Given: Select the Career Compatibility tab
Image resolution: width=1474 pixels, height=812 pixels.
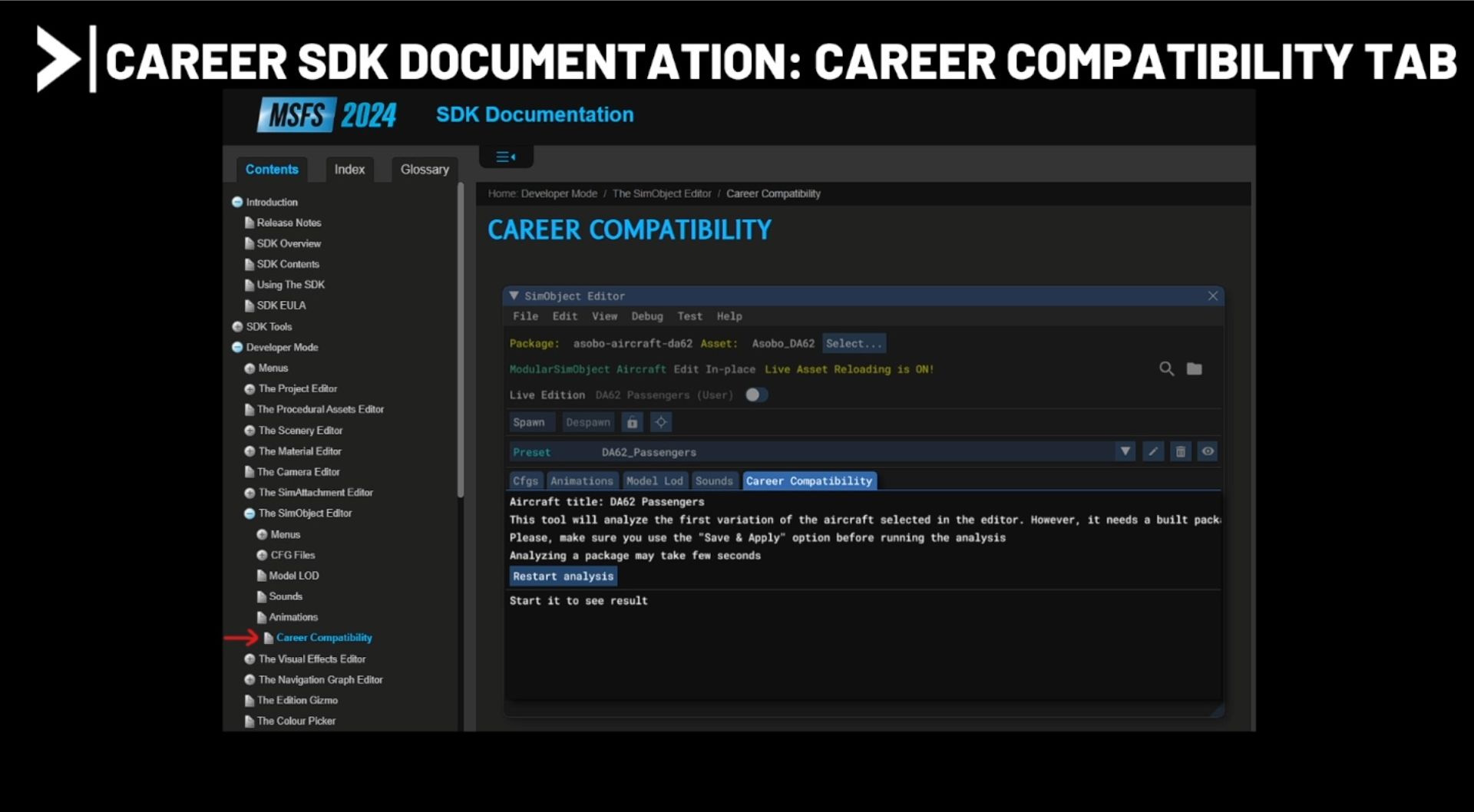Looking at the screenshot, I should (809, 481).
